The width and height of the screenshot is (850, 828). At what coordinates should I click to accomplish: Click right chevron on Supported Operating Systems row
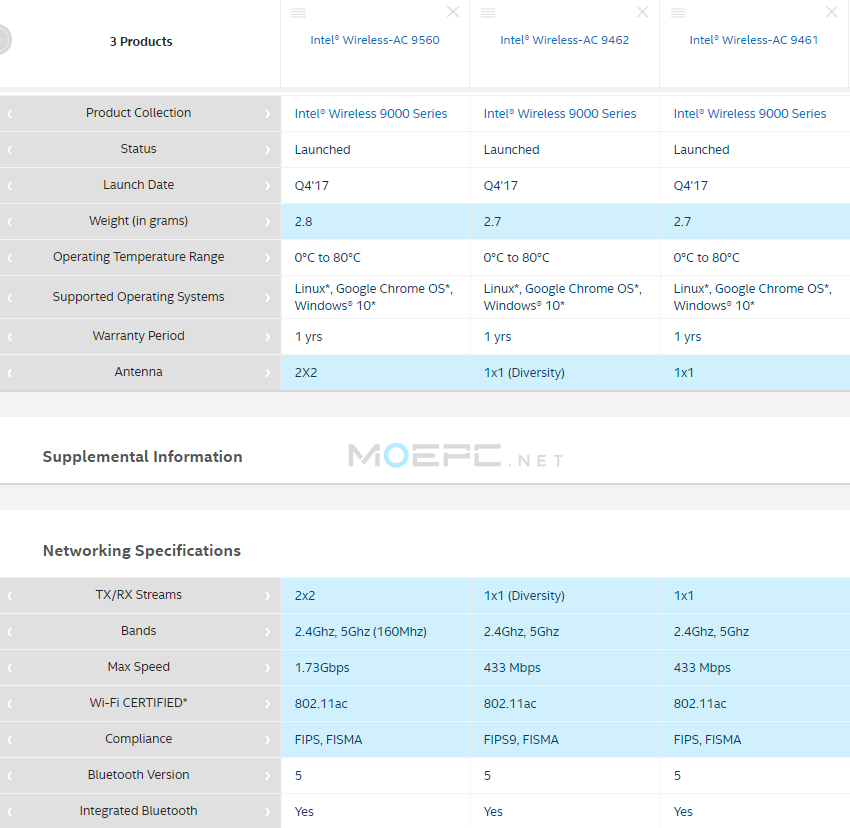click(267, 297)
